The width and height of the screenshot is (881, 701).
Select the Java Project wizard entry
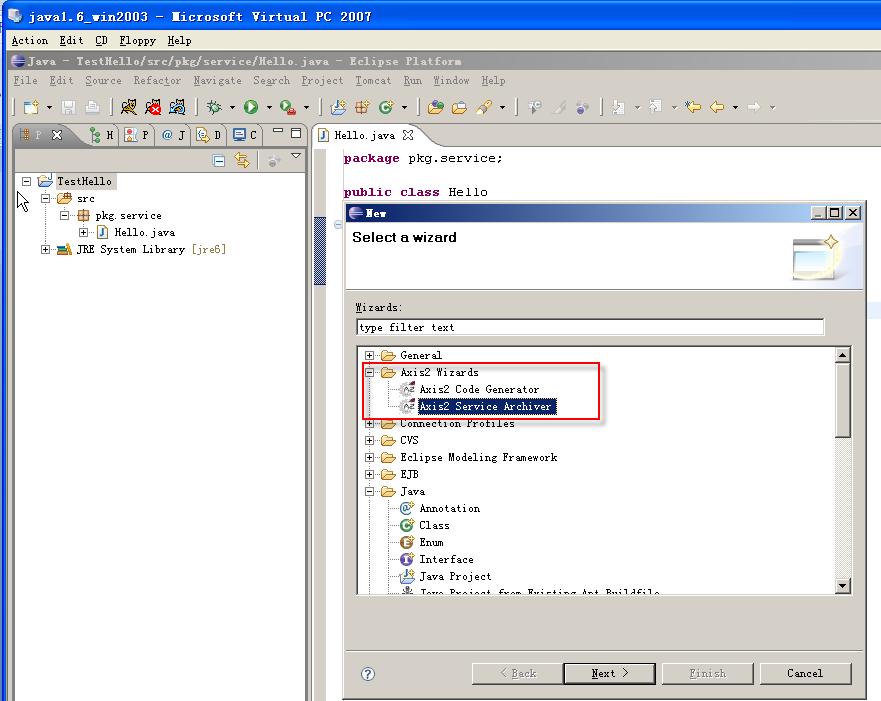coord(455,576)
